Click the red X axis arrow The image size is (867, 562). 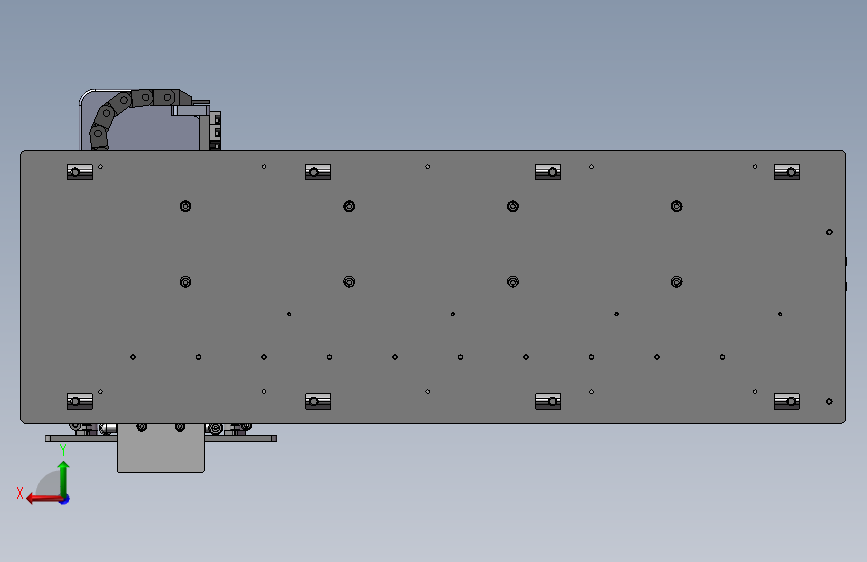(x=44, y=499)
